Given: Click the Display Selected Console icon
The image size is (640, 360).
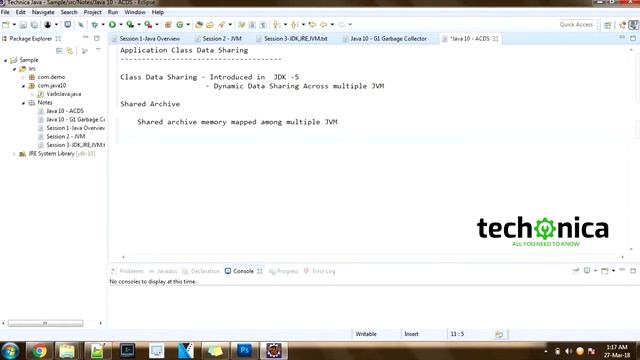Looking at the screenshot, I should pyautogui.click(x=587, y=271).
